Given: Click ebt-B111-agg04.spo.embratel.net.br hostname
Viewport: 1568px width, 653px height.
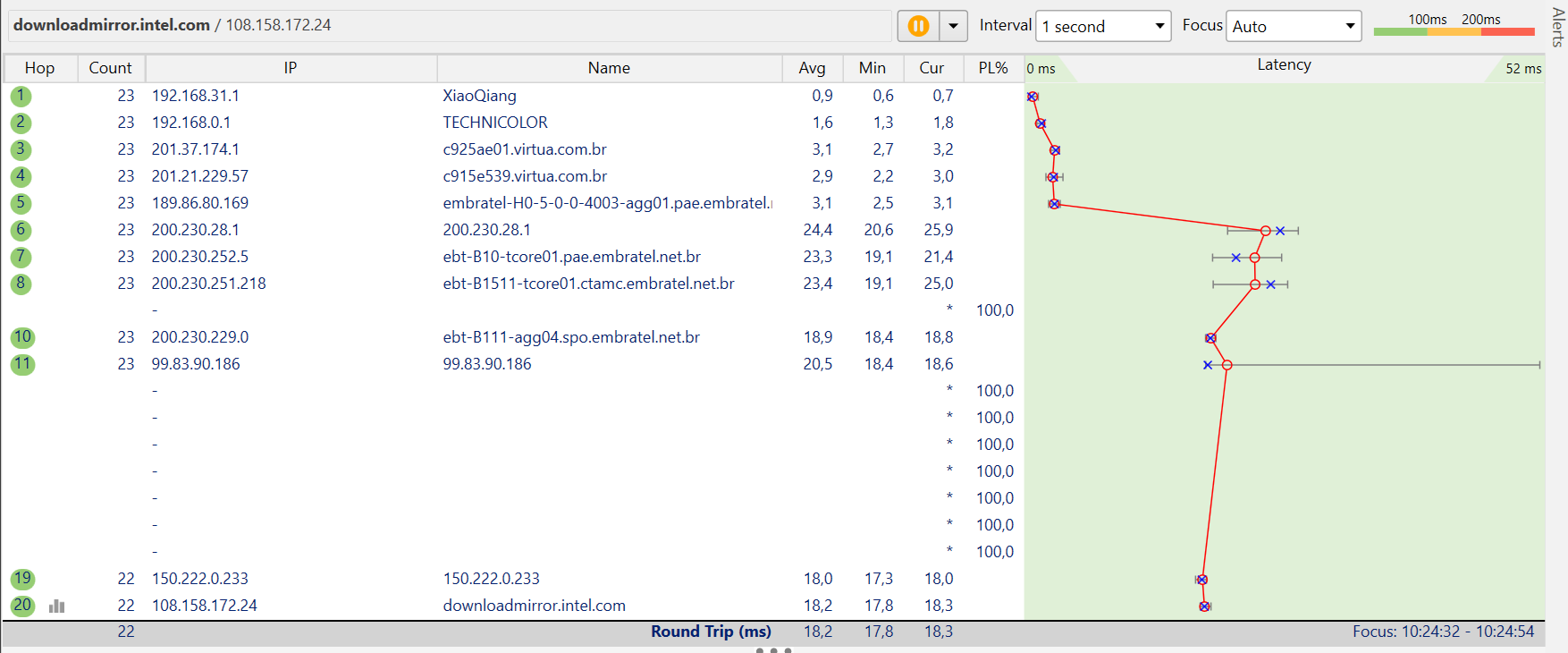Looking at the screenshot, I should [571, 337].
